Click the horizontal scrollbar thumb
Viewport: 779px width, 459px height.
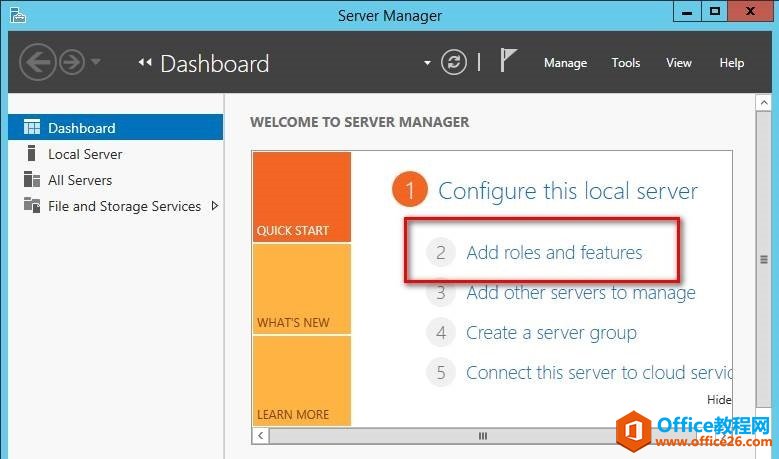pyautogui.click(x=483, y=436)
